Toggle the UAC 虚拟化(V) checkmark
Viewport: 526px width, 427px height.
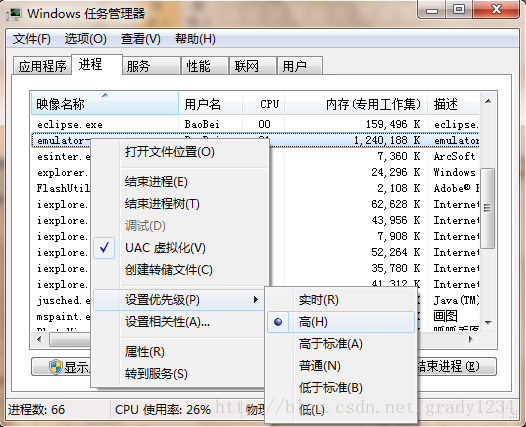click(x=104, y=248)
